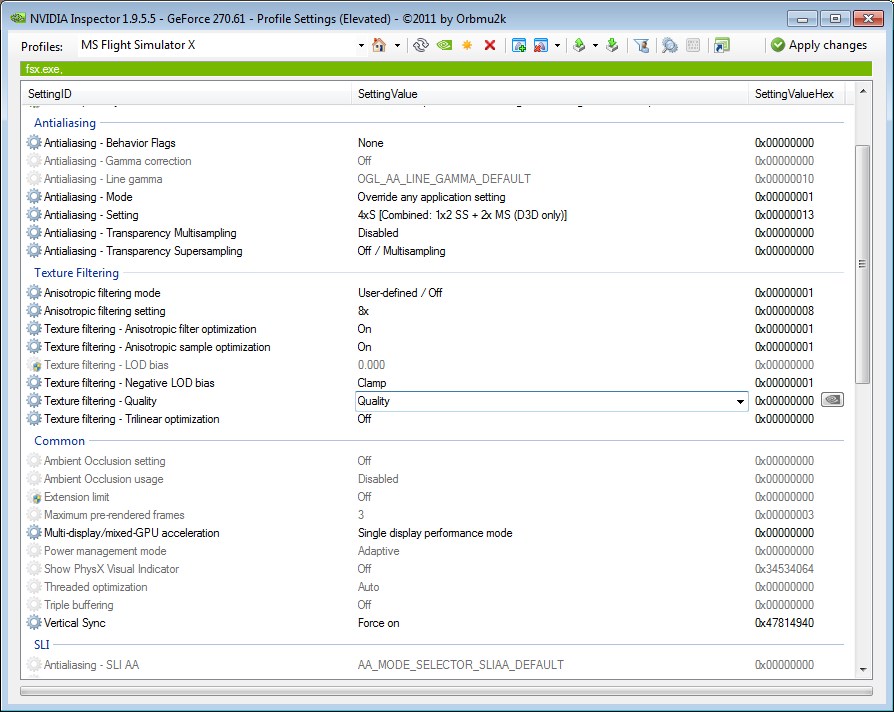Click the gear icon beside Vertical Sync
Viewport: 894px width, 712px height.
click(34, 623)
